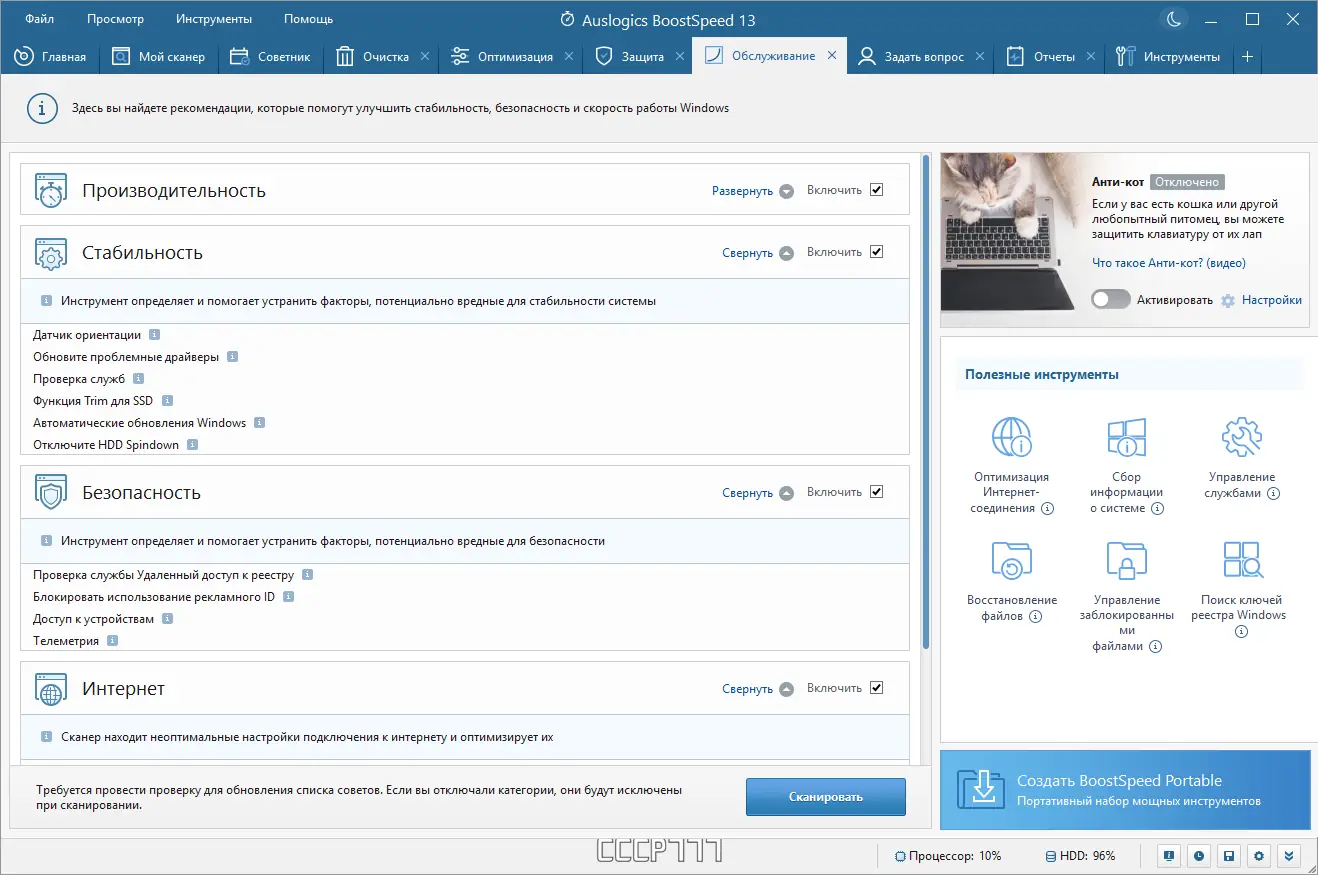Open the Просмотр menu
Image resolution: width=1318 pixels, height=875 pixels.
[115, 19]
